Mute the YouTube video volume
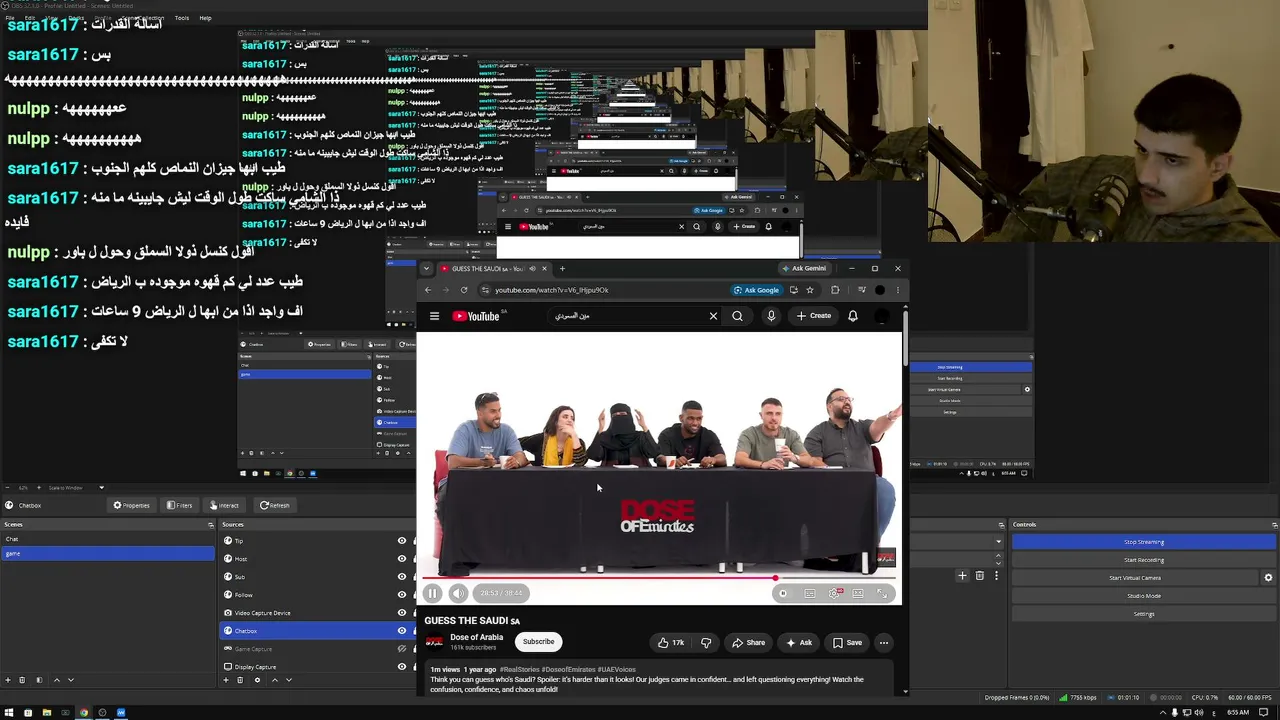The image size is (1280, 720). pos(458,593)
